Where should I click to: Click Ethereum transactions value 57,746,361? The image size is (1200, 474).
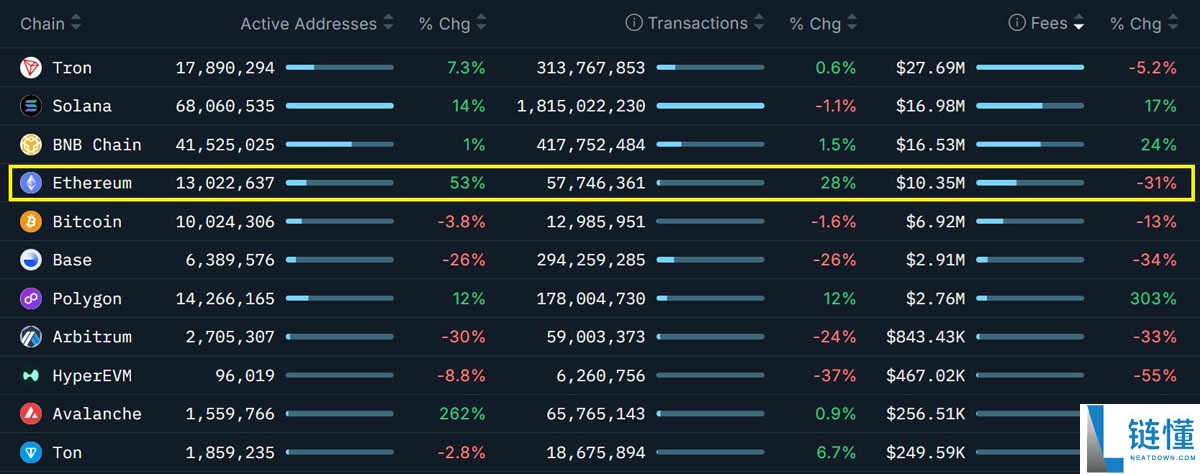[x=596, y=183]
